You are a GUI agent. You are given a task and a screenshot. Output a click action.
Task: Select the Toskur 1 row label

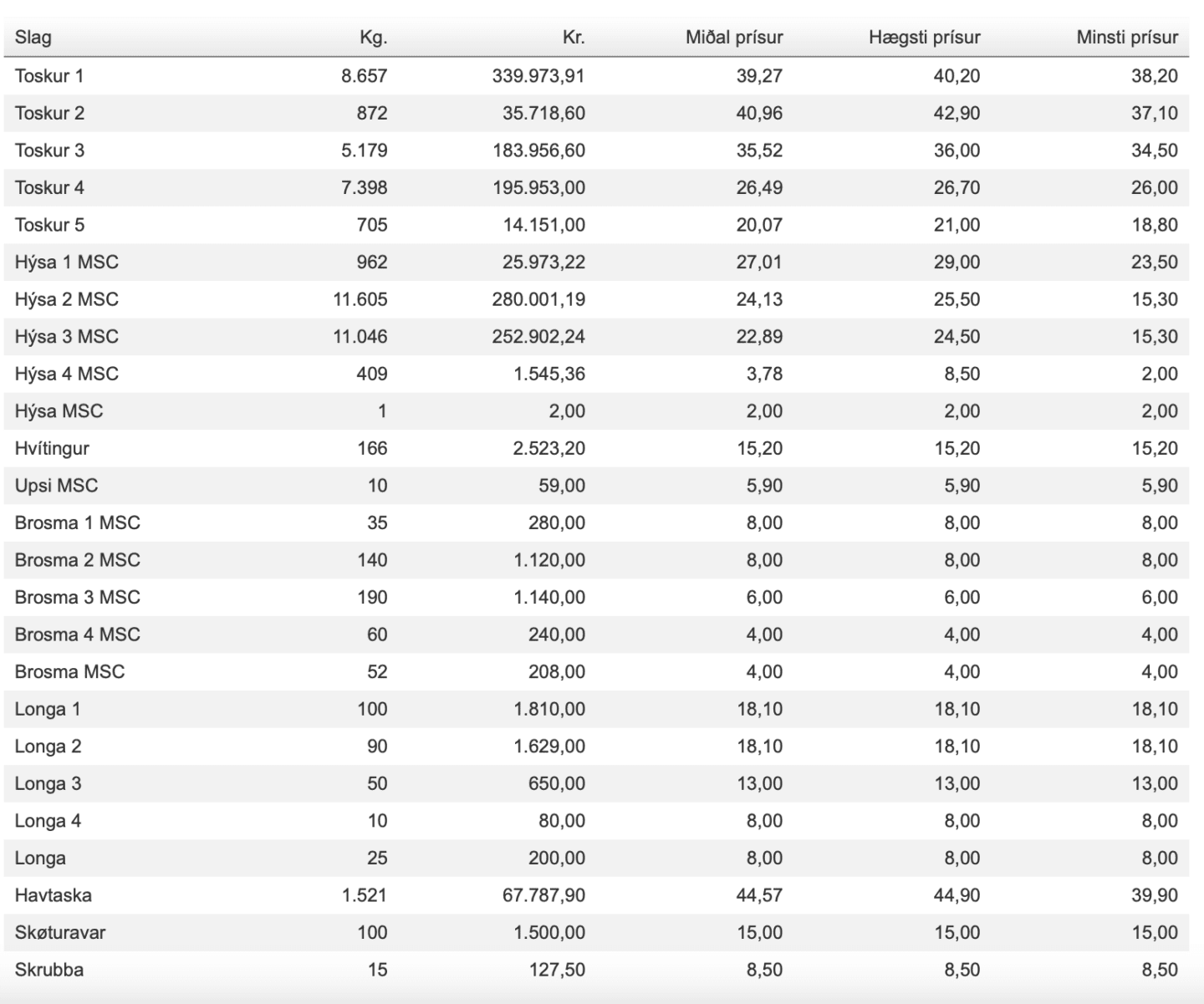49,76
